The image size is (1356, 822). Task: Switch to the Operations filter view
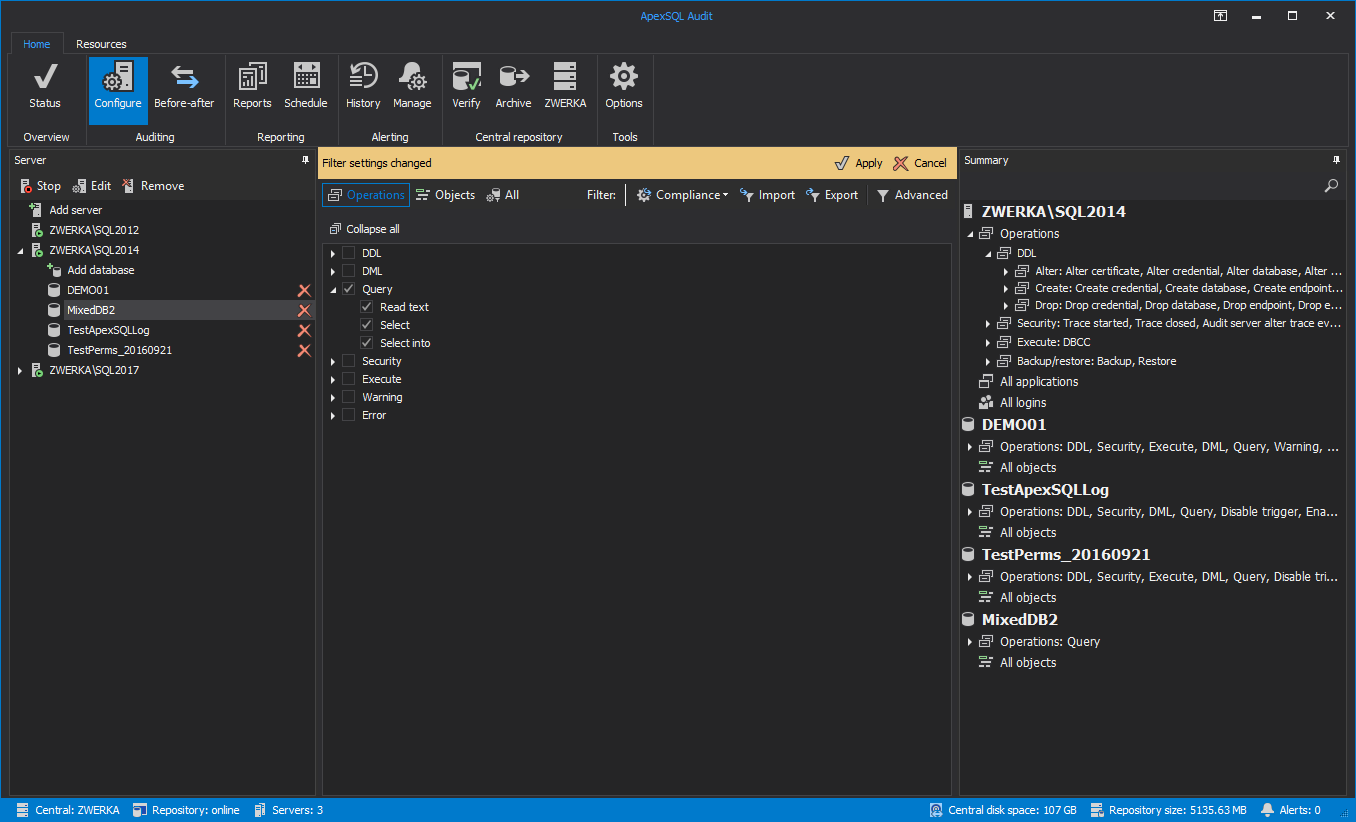click(366, 195)
